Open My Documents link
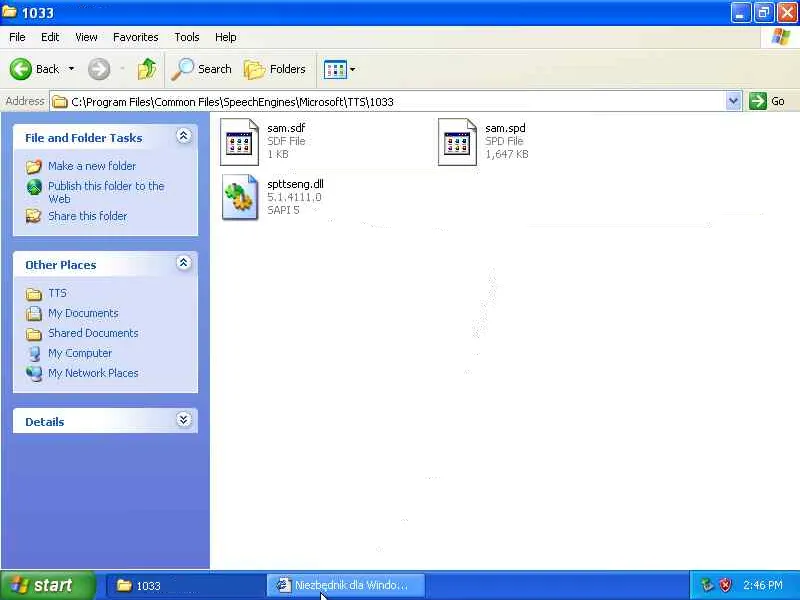The width and height of the screenshot is (800, 600). tap(83, 313)
